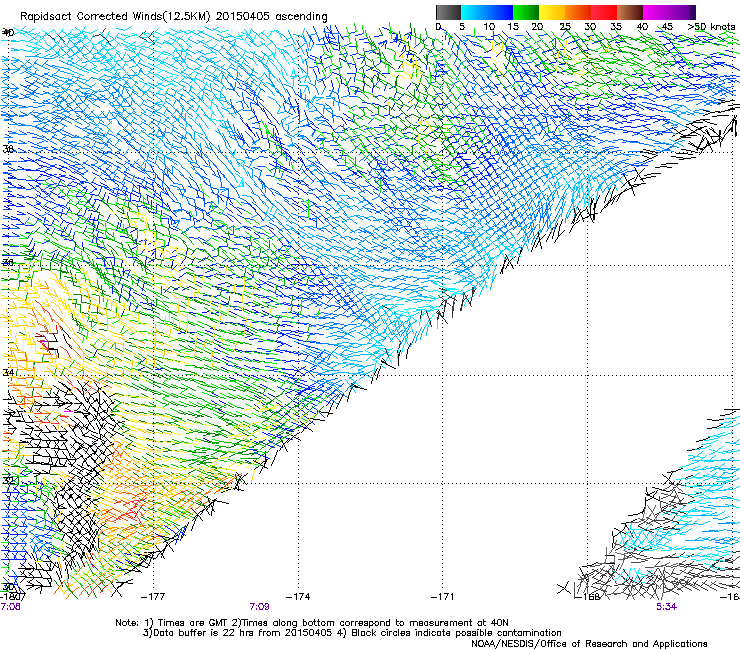This screenshot has height=650, width=740.
Task: Click the green 15-20 knots legend swatch
Action: 526,12
